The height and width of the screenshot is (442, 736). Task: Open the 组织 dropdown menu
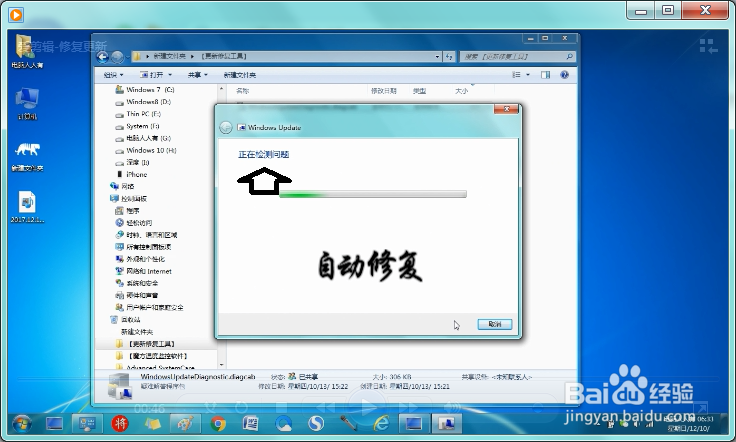coord(113,75)
